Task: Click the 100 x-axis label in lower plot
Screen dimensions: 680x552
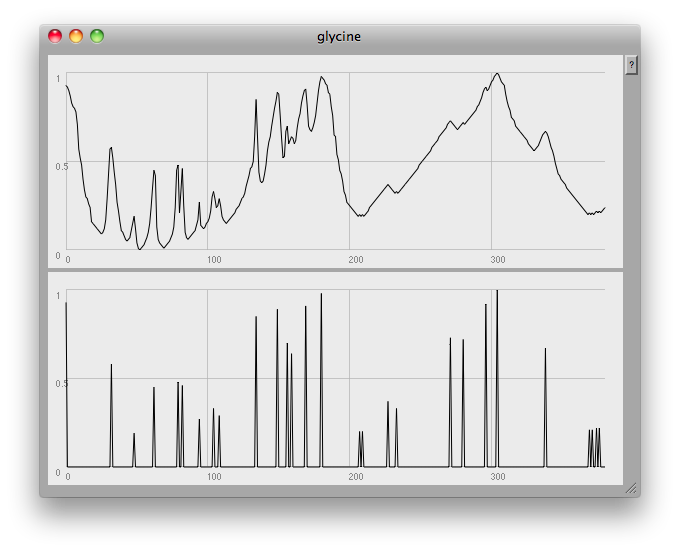Action: [212, 477]
